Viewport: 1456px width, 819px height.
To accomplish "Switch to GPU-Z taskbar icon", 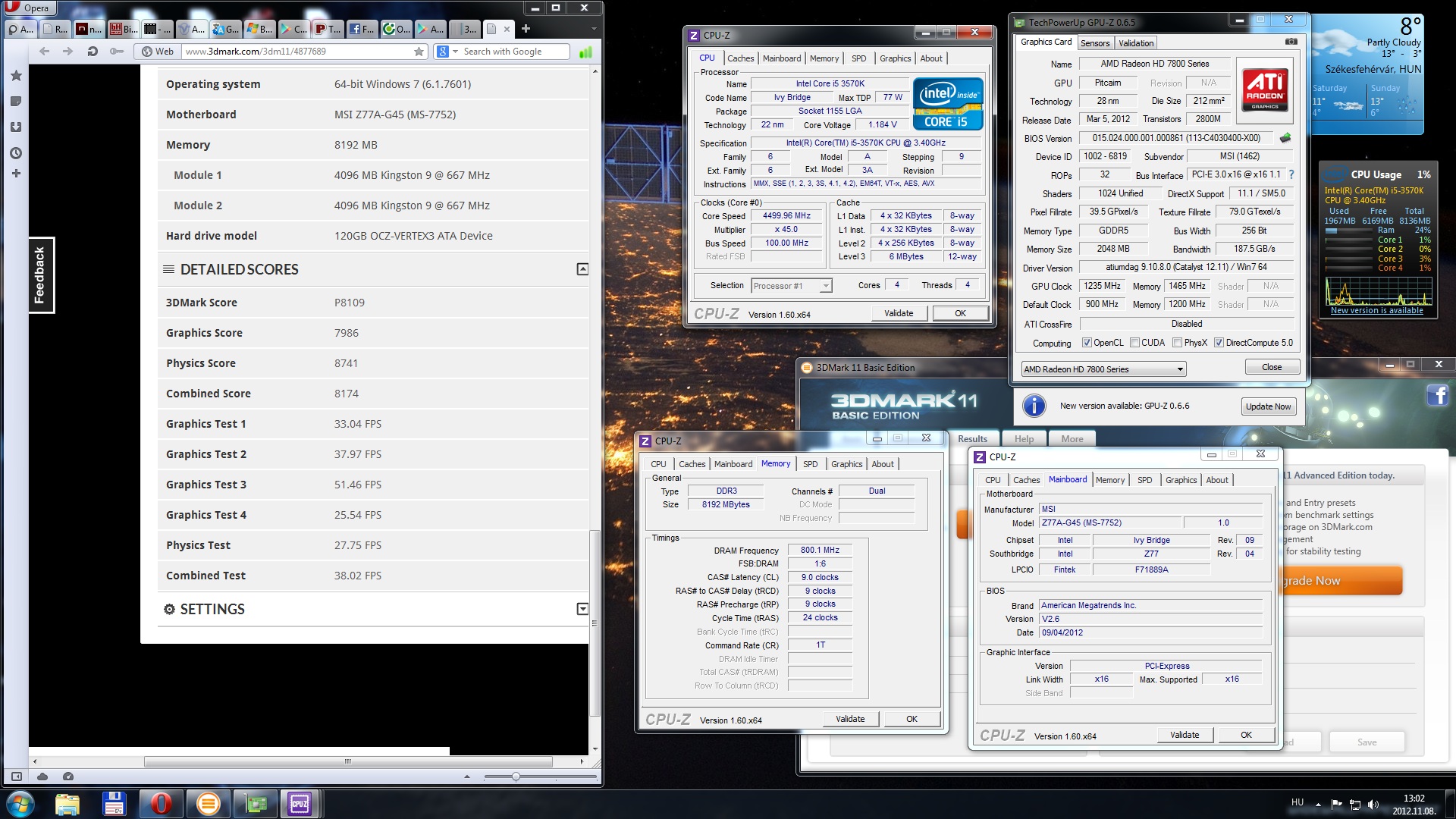I will click(255, 803).
